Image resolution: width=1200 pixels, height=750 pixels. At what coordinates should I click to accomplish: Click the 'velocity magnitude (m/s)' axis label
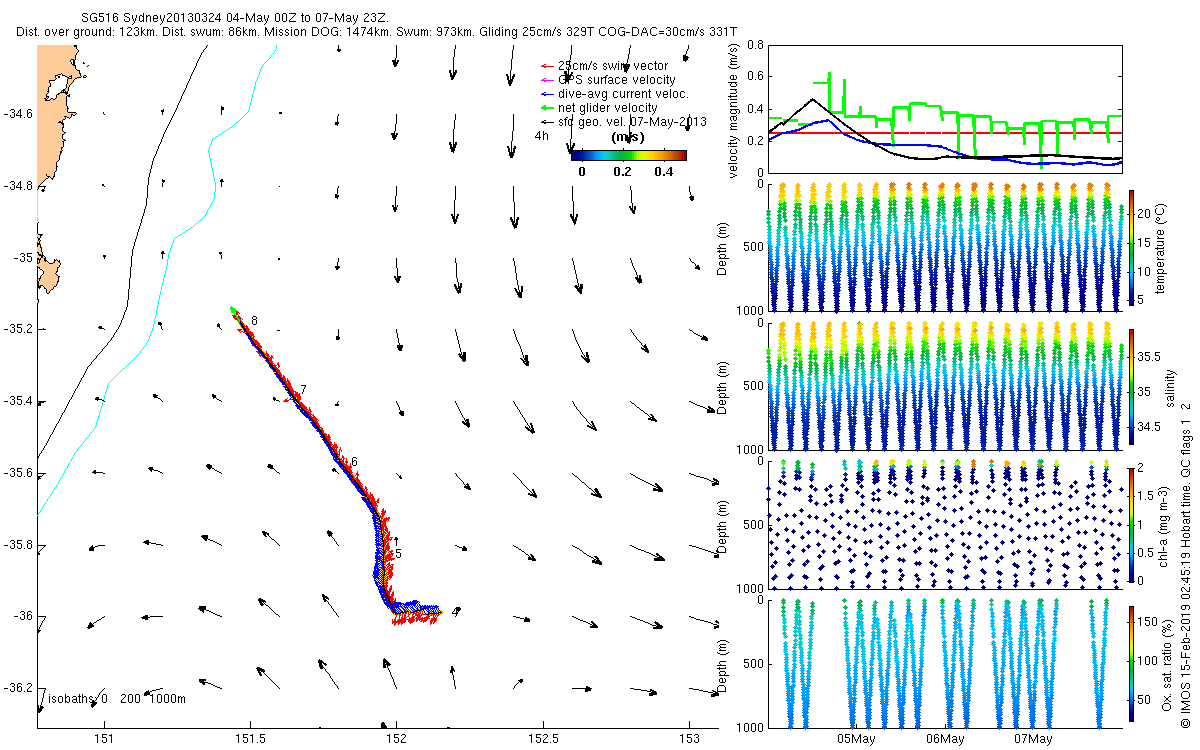click(733, 110)
